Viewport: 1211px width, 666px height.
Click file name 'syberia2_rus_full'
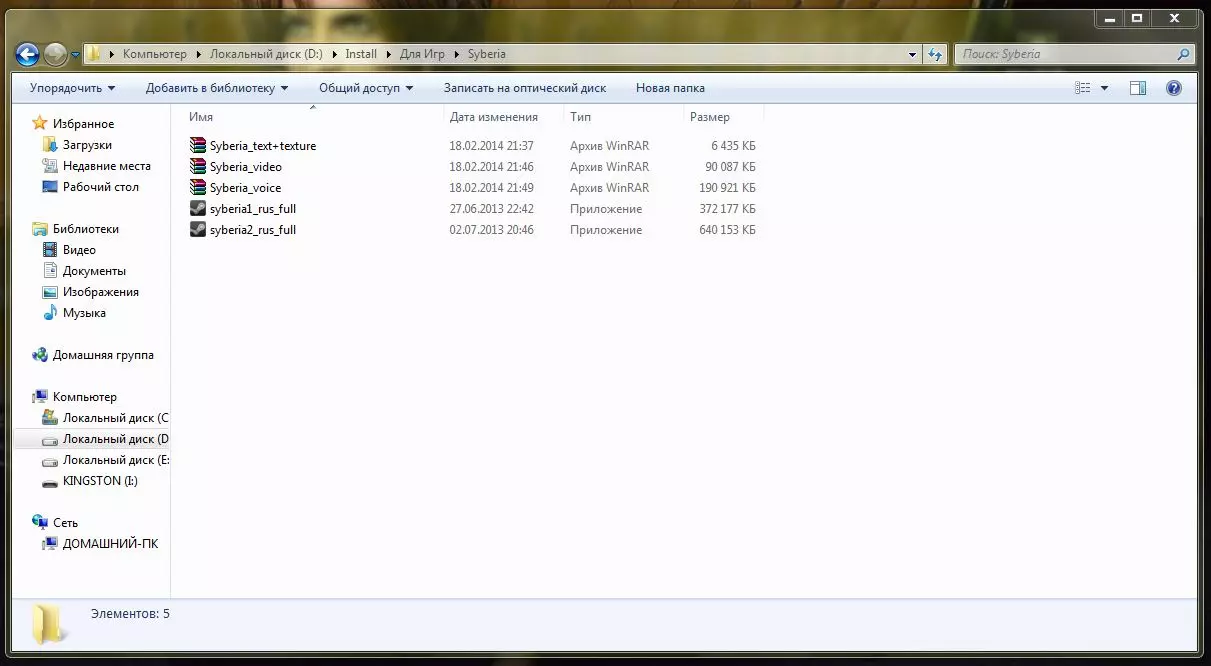click(253, 230)
